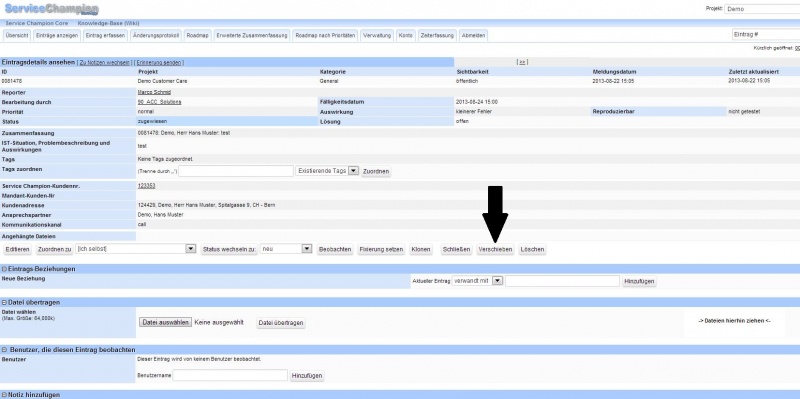Open the [Ich selbst] assignee dropdown
The height and width of the screenshot is (399, 800).
tap(135, 249)
